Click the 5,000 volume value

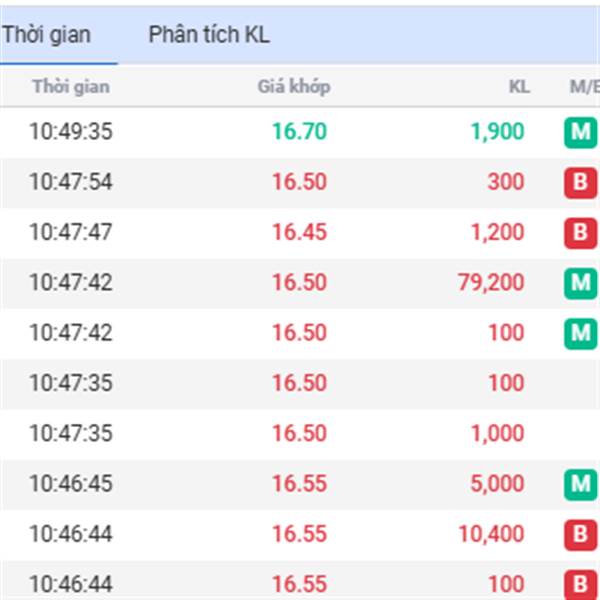(497, 484)
